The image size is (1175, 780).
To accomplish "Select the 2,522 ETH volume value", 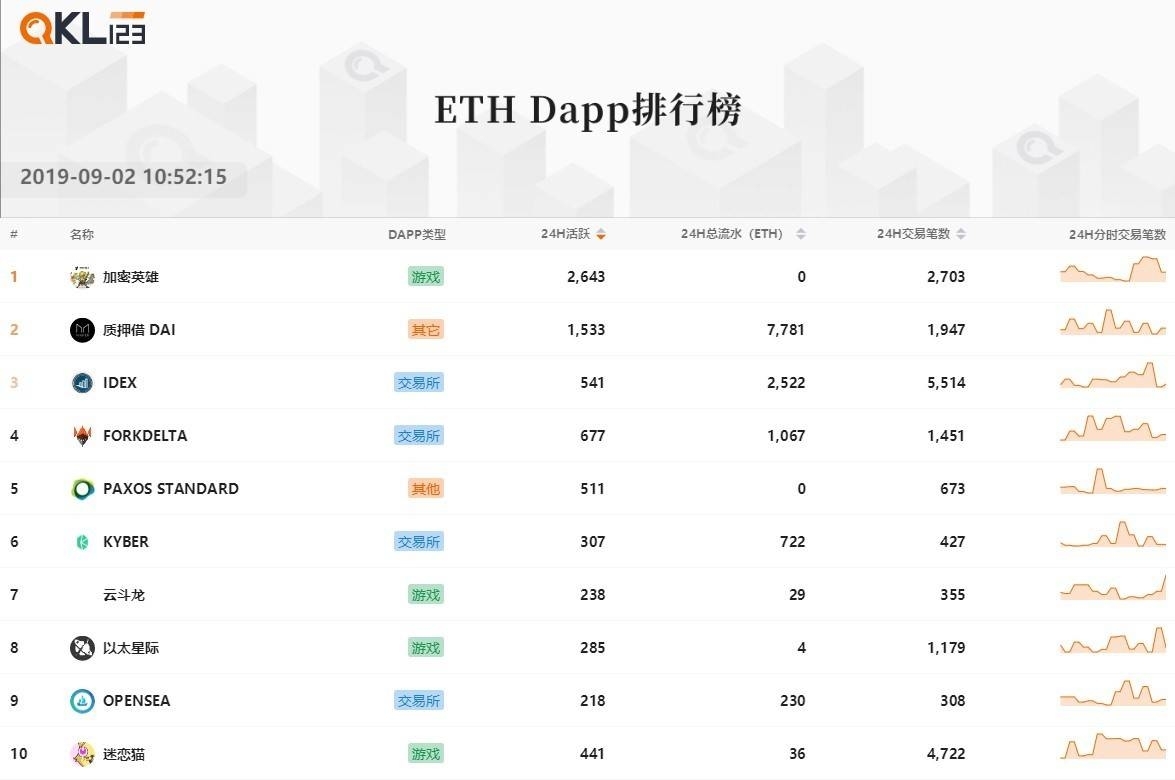I will (x=786, y=383).
